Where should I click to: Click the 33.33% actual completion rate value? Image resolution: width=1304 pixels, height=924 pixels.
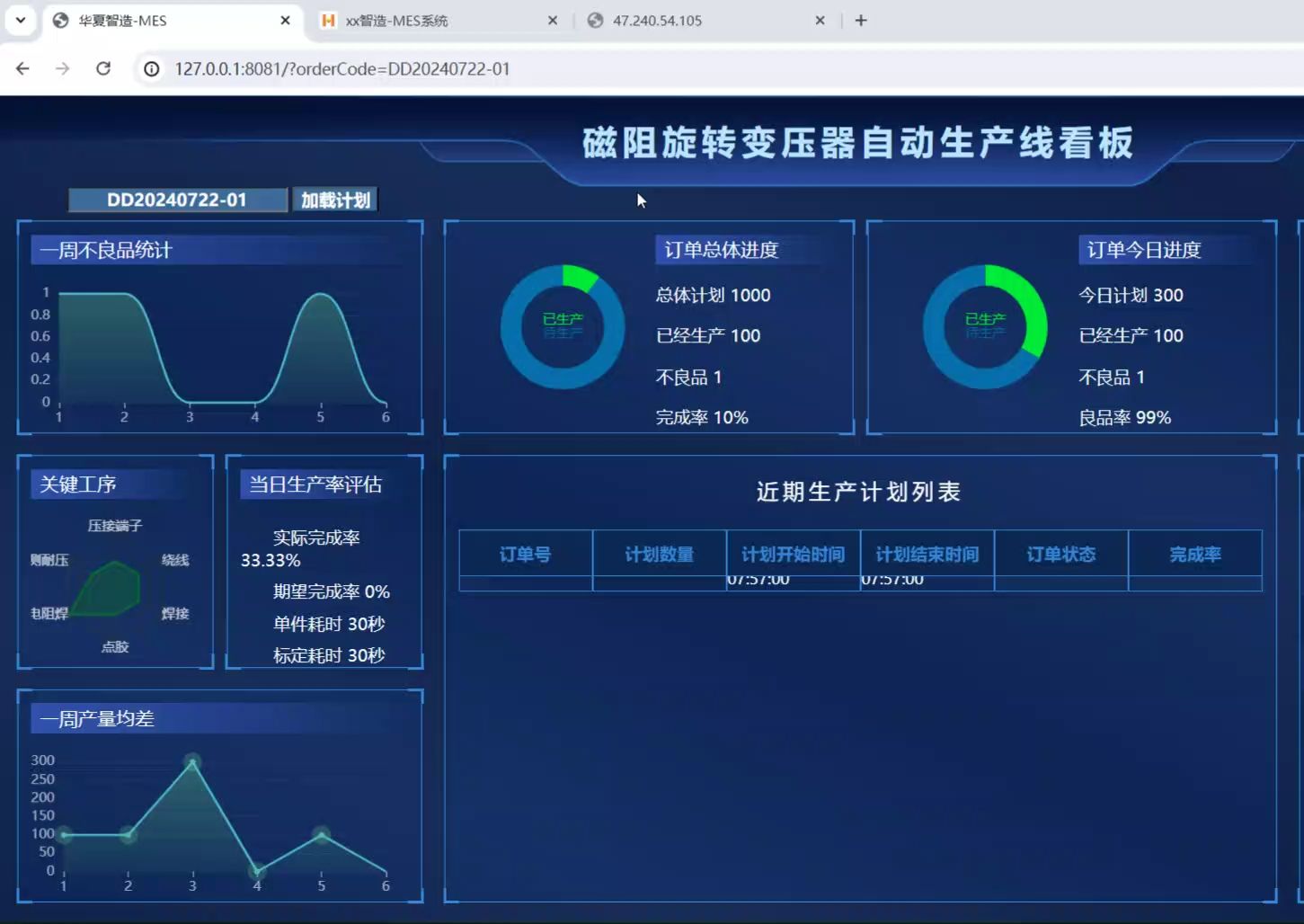pyautogui.click(x=271, y=560)
